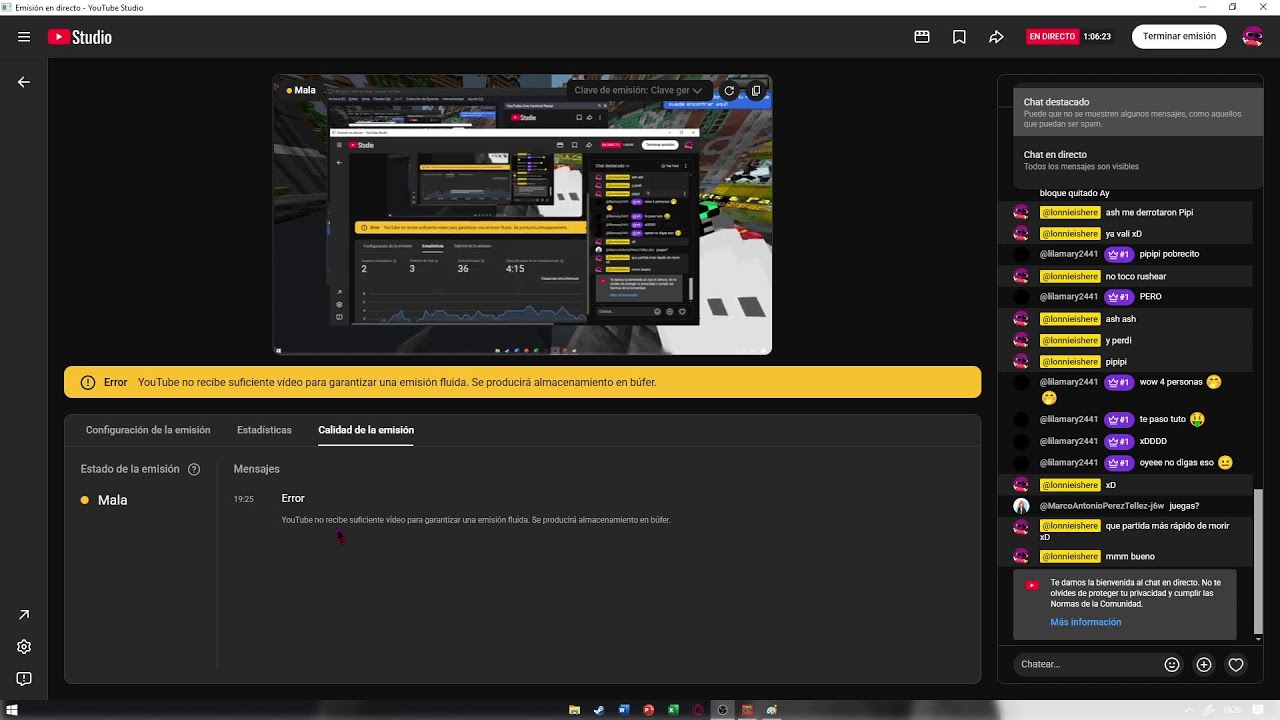Click the Terminar emisión button
1280x720 pixels.
(1179, 37)
